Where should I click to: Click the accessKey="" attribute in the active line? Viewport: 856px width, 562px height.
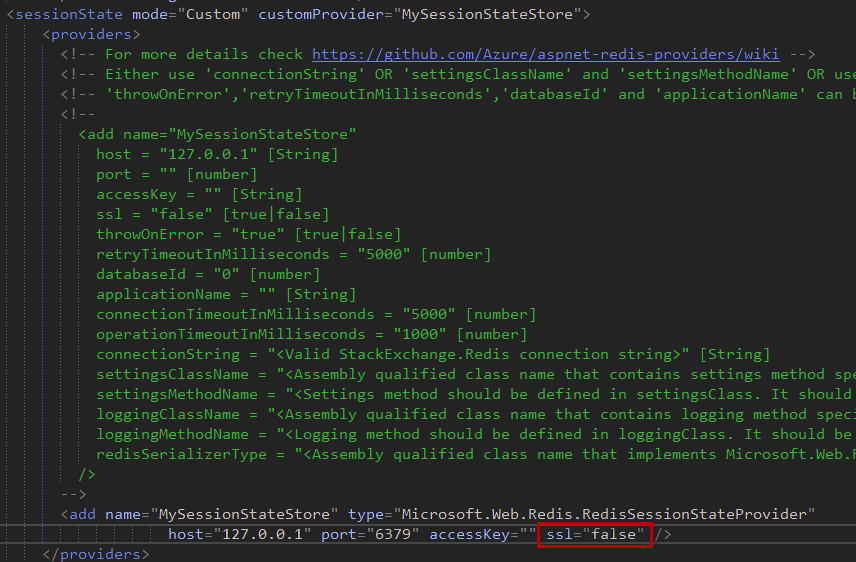483,534
